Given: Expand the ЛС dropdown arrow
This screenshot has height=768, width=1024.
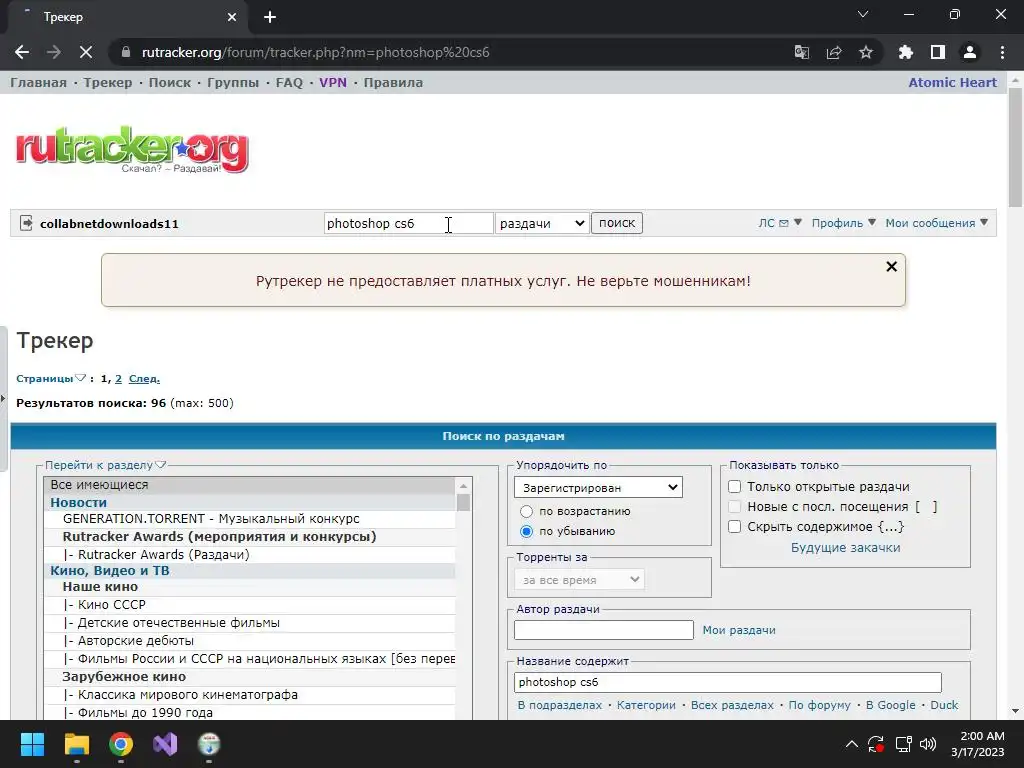Looking at the screenshot, I should [797, 223].
